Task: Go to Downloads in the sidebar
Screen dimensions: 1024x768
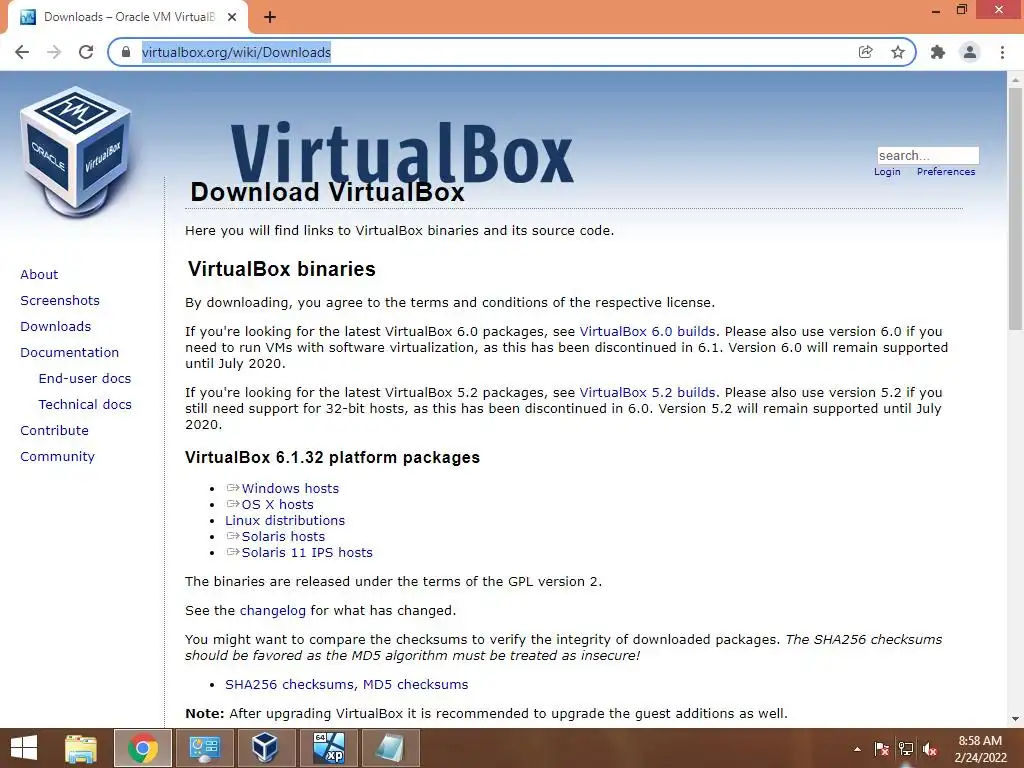Action: click(x=56, y=327)
